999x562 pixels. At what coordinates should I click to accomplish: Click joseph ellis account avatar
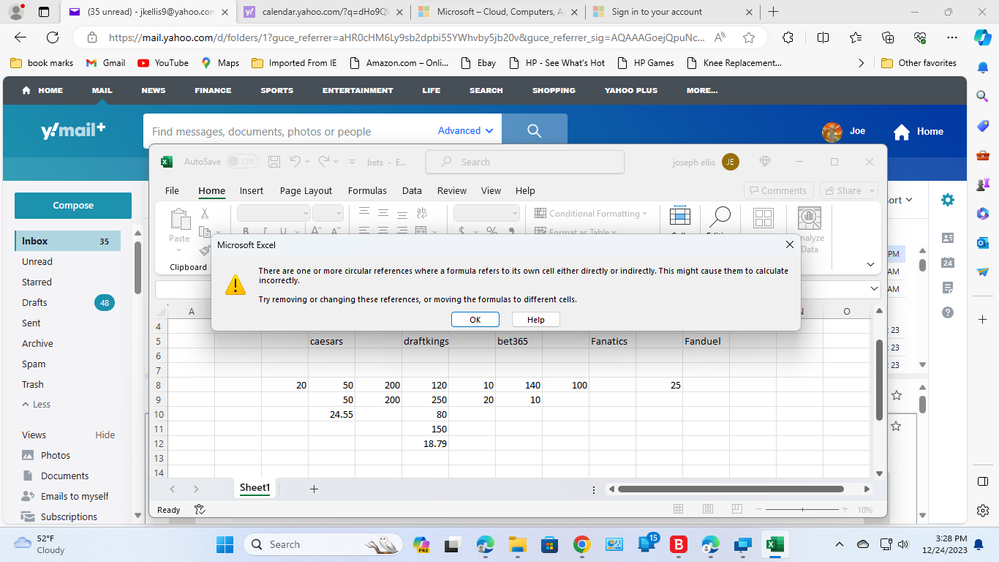coord(730,162)
